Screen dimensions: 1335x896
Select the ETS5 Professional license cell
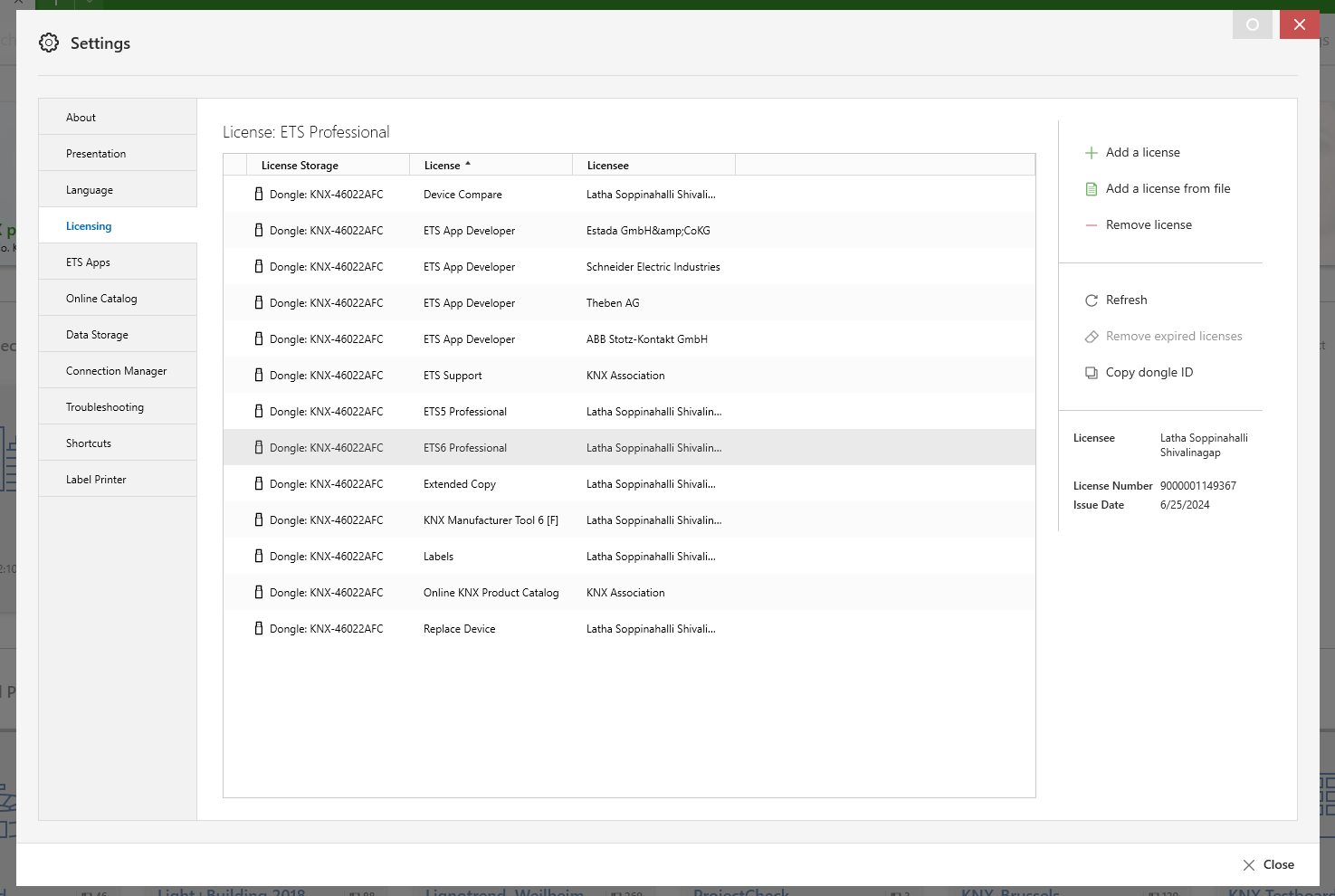pos(465,411)
